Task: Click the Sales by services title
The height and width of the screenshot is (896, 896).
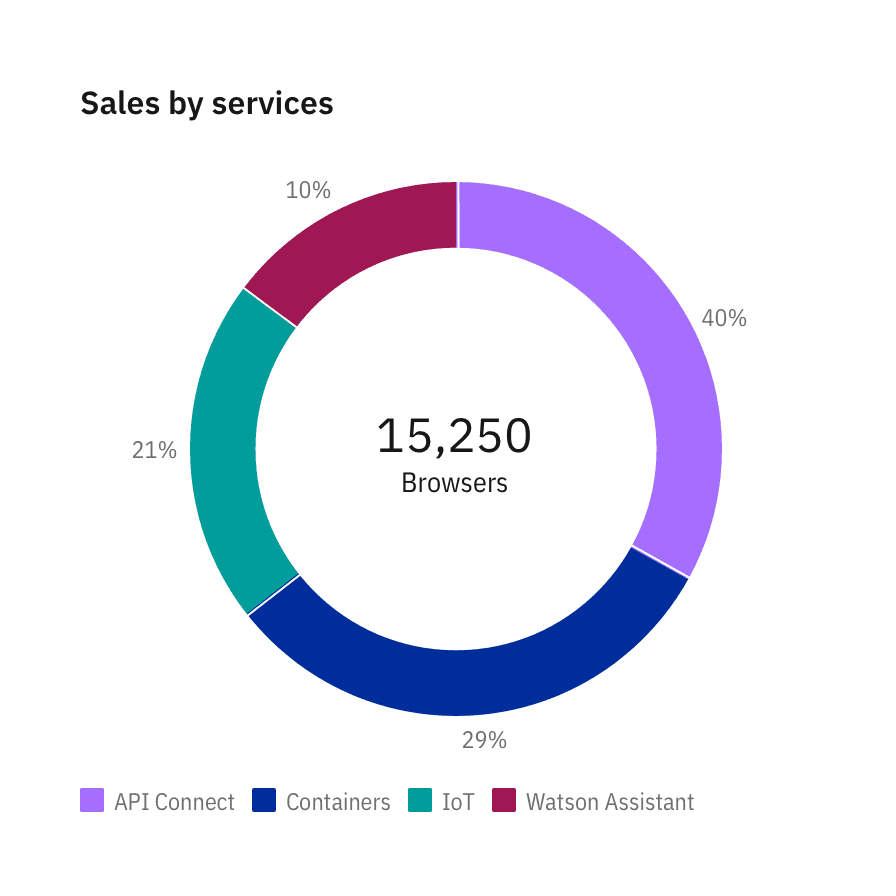Action: pyautogui.click(x=207, y=103)
